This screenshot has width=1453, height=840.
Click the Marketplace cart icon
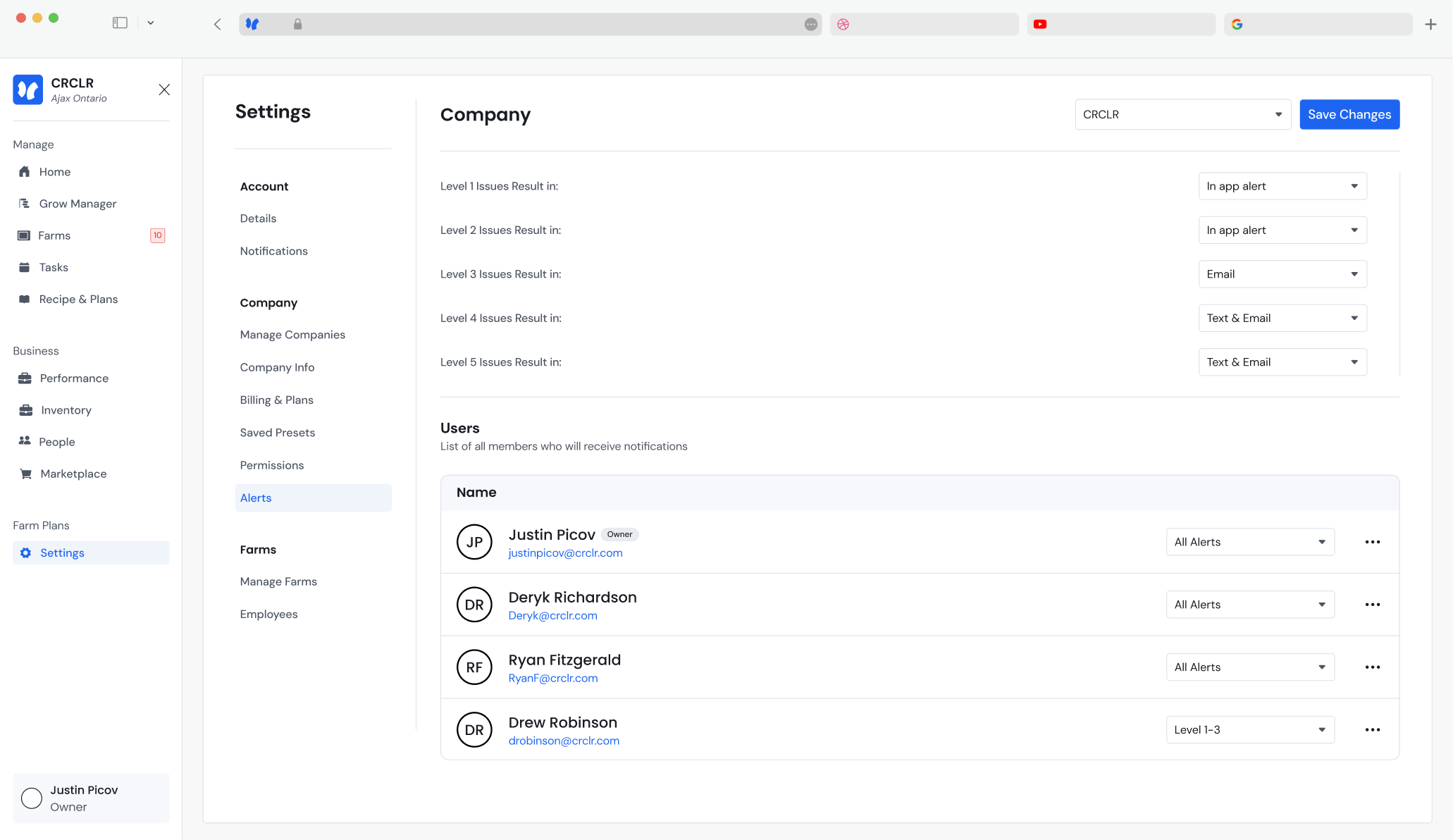pos(26,474)
